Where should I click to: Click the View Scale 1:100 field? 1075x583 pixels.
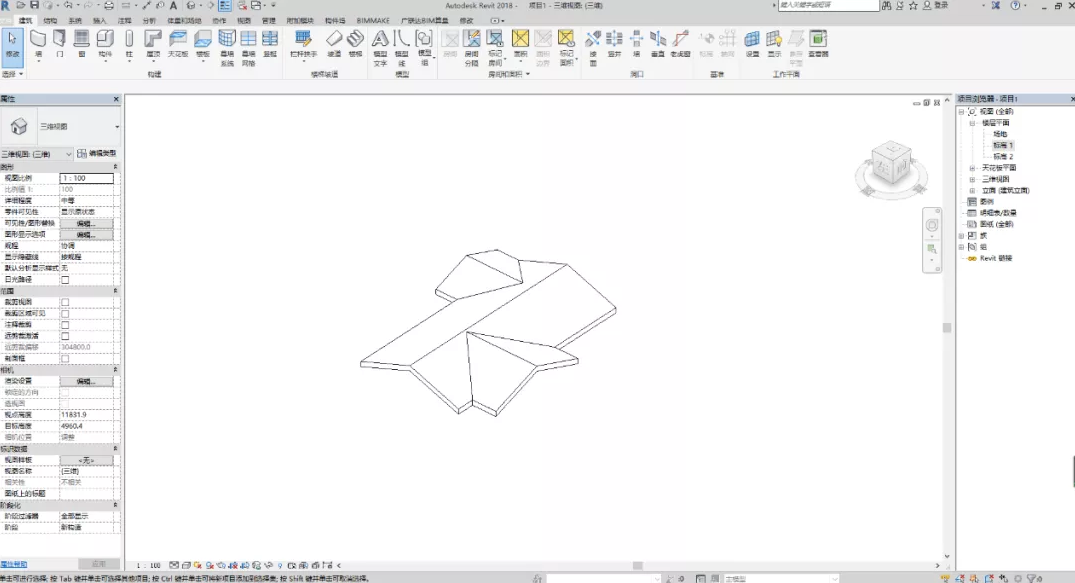[86, 178]
